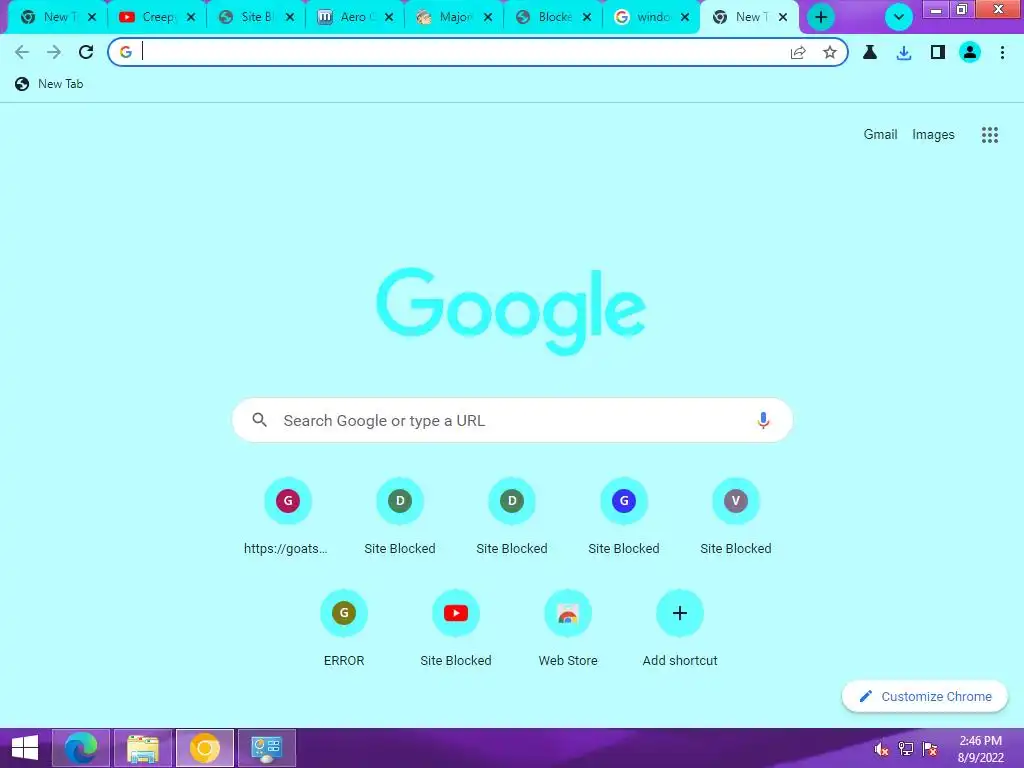Viewport: 1024px width, 768px height.
Task: Reload the current page
Action: pos(86,52)
